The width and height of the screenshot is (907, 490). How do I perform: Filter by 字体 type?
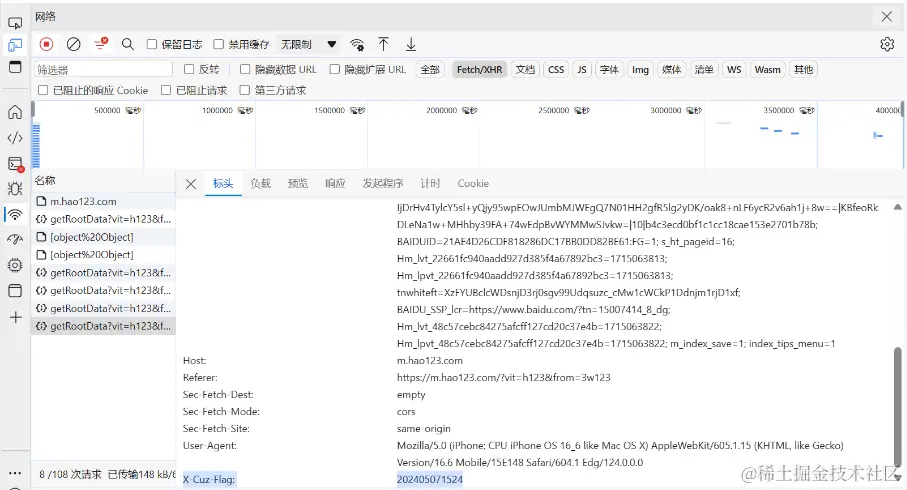[x=609, y=69]
